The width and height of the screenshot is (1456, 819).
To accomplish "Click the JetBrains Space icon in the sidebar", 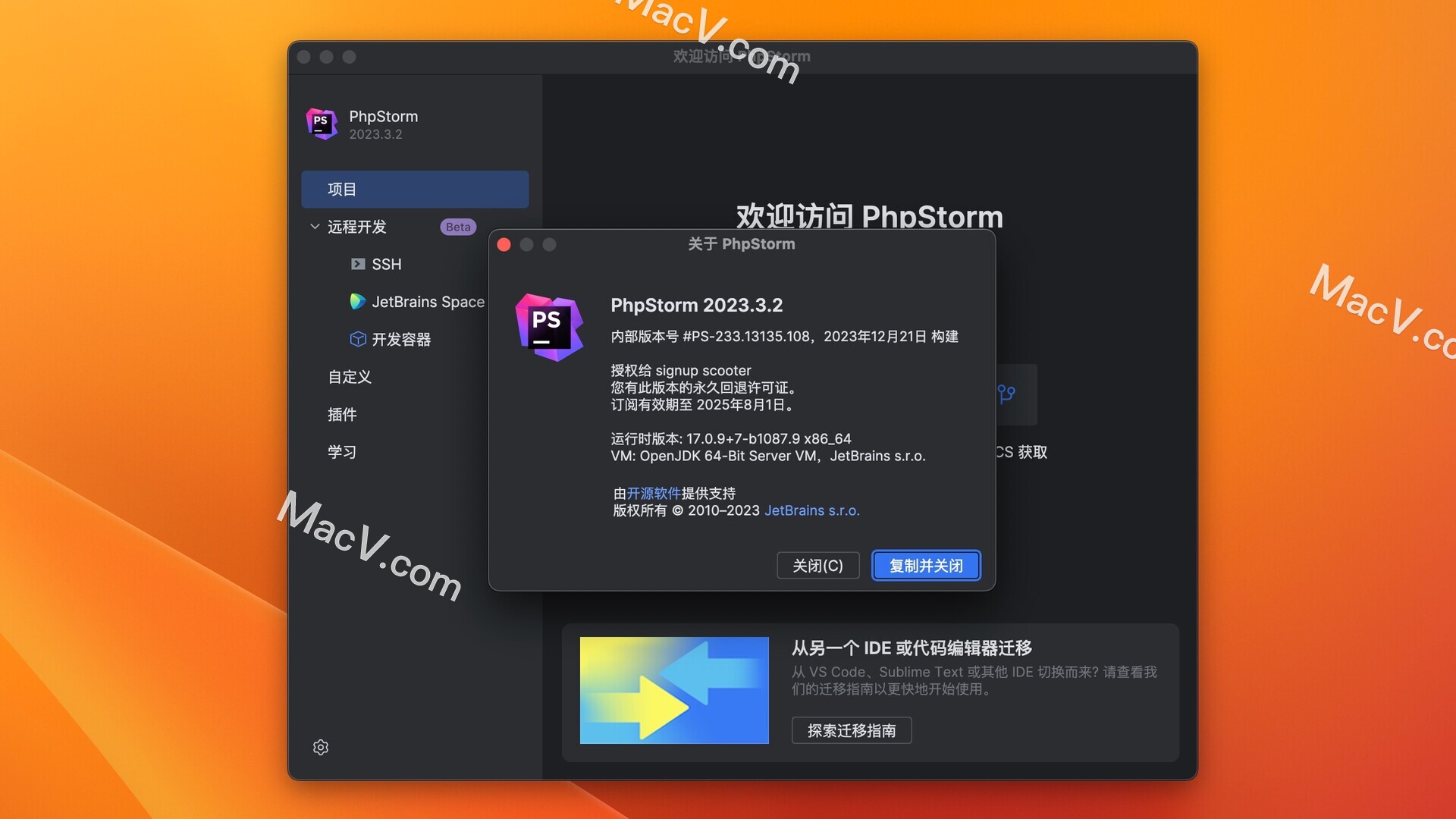I will pos(357,301).
